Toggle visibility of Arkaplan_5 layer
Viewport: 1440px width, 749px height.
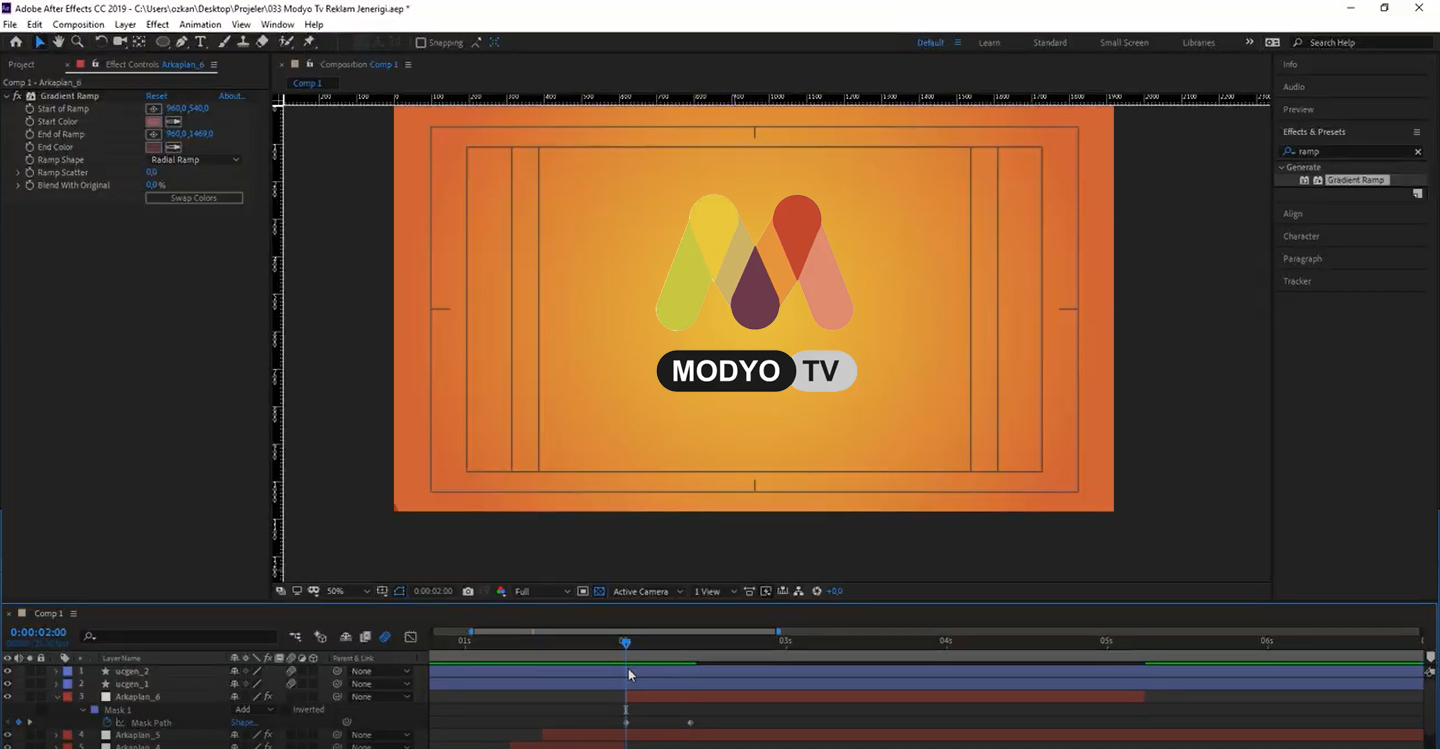(x=8, y=735)
